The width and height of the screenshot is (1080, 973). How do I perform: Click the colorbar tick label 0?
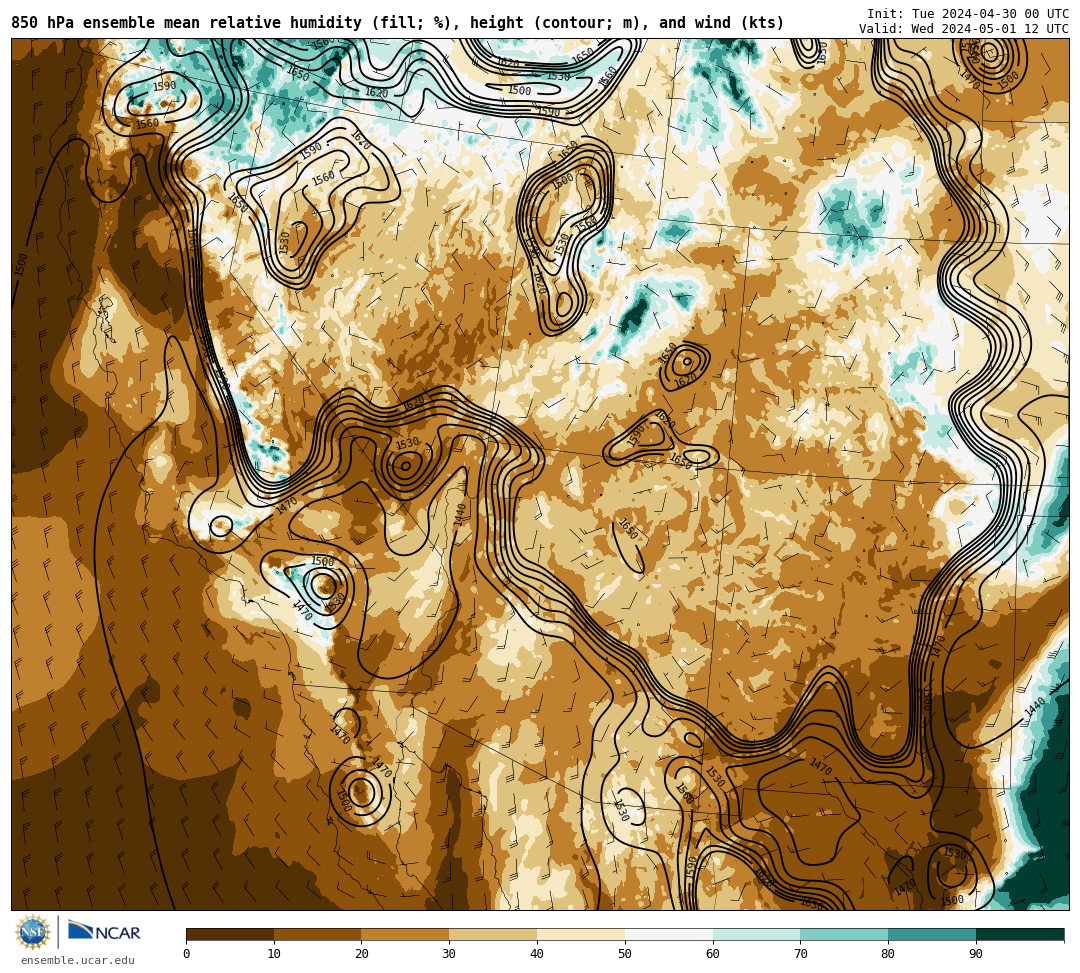(x=187, y=954)
